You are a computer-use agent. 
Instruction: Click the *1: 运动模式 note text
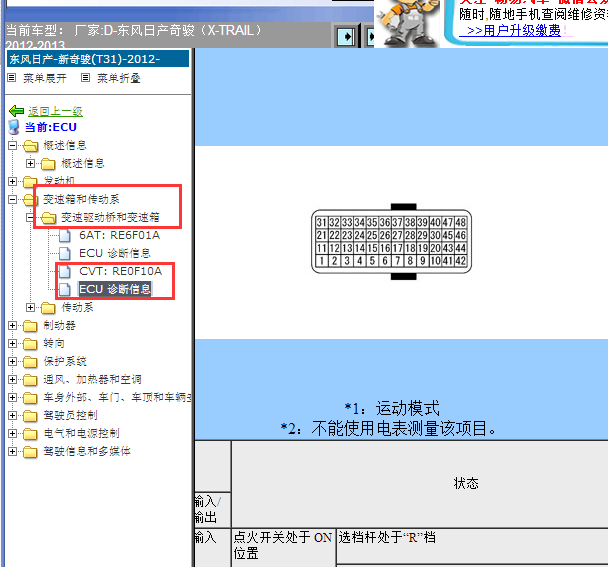[x=392, y=408]
